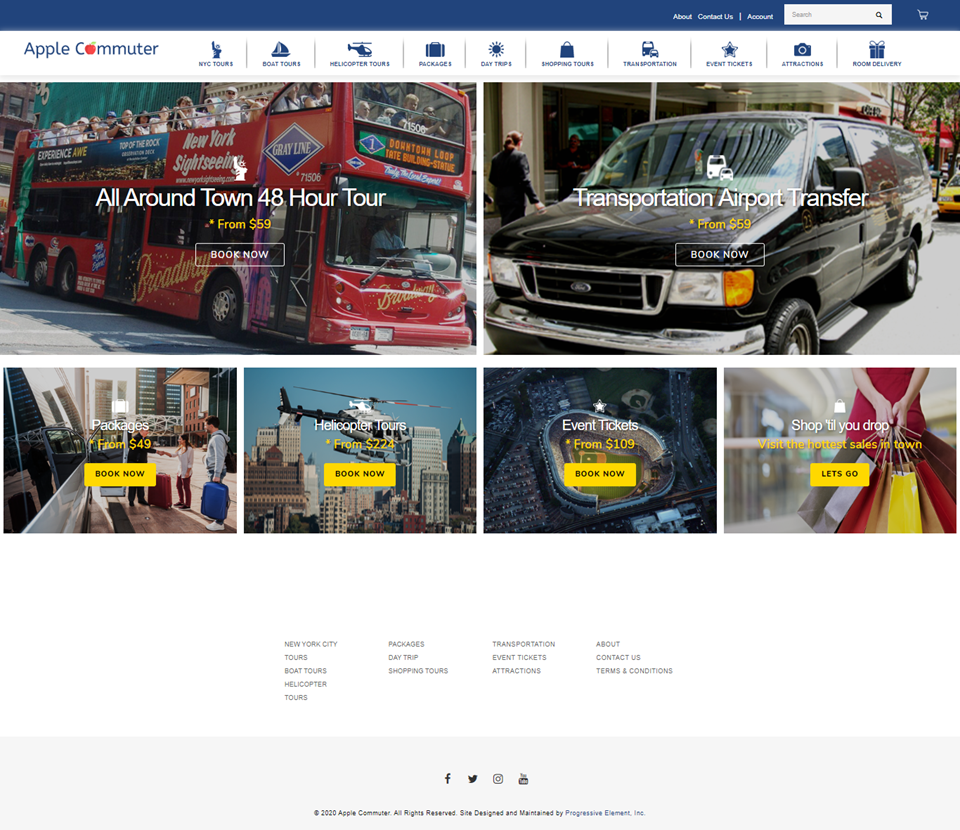
Task: Visit the YouTube channel
Action: (x=523, y=779)
